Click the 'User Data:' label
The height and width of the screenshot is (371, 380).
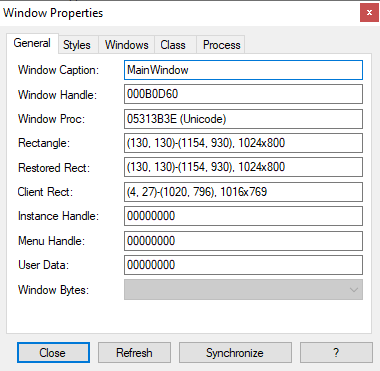tap(43, 265)
